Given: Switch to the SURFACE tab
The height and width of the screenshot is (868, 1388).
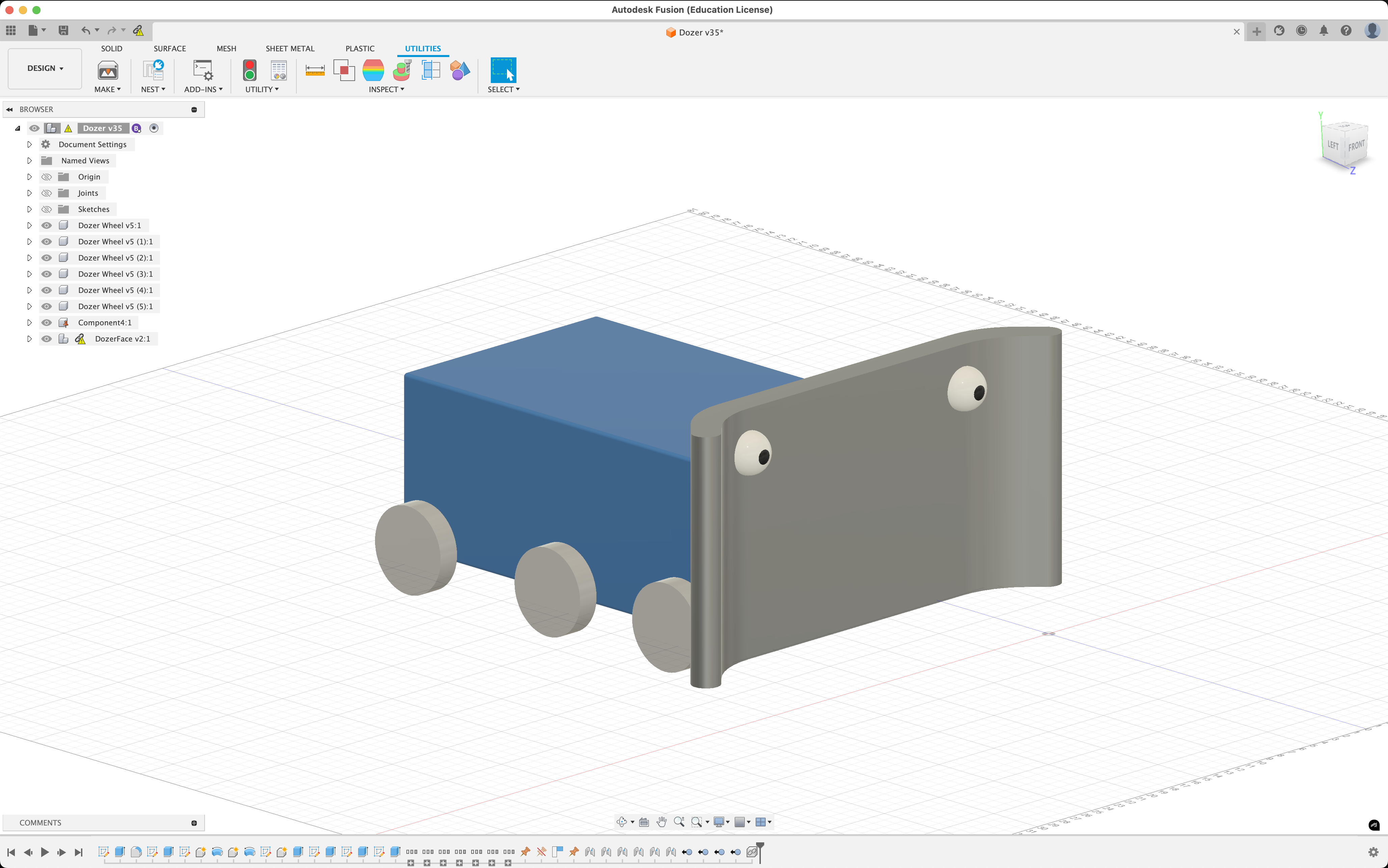Looking at the screenshot, I should tap(169, 49).
